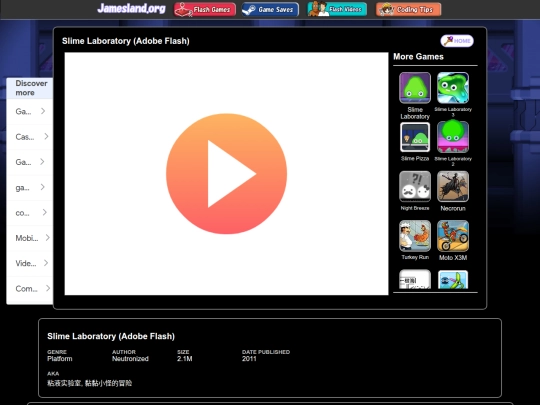Expand the 'co...' Discover more item

(x=30, y=213)
